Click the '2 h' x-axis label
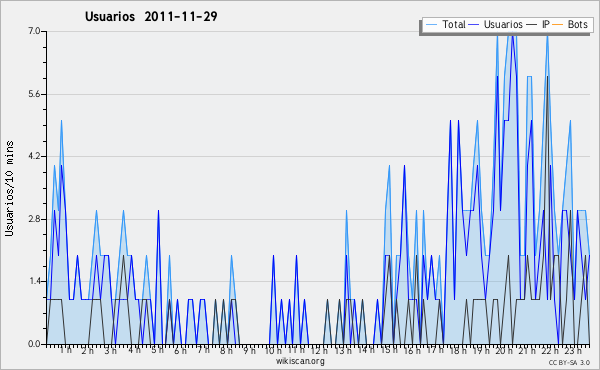Viewport: 600px width, 370px height. coord(87,350)
